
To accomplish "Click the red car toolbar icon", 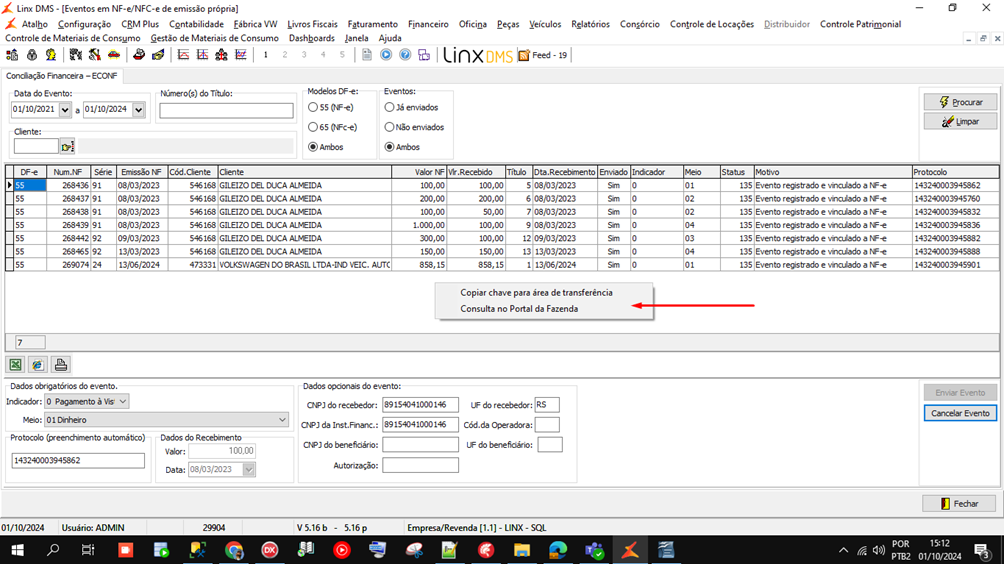I will (x=113, y=55).
